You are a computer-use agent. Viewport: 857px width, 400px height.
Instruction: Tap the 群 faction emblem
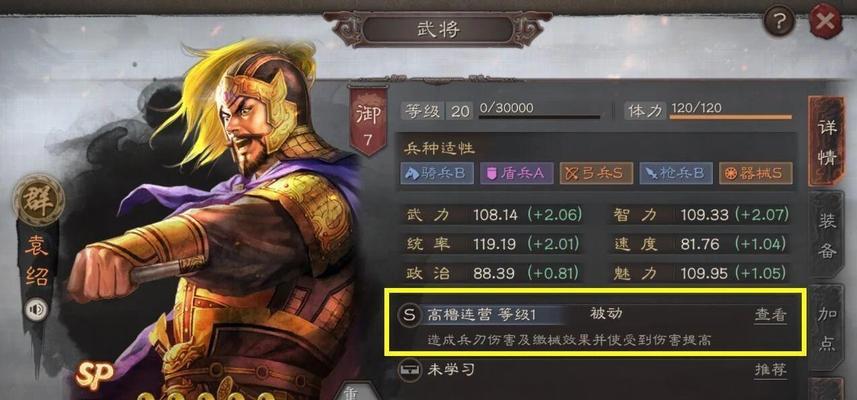click(x=38, y=201)
